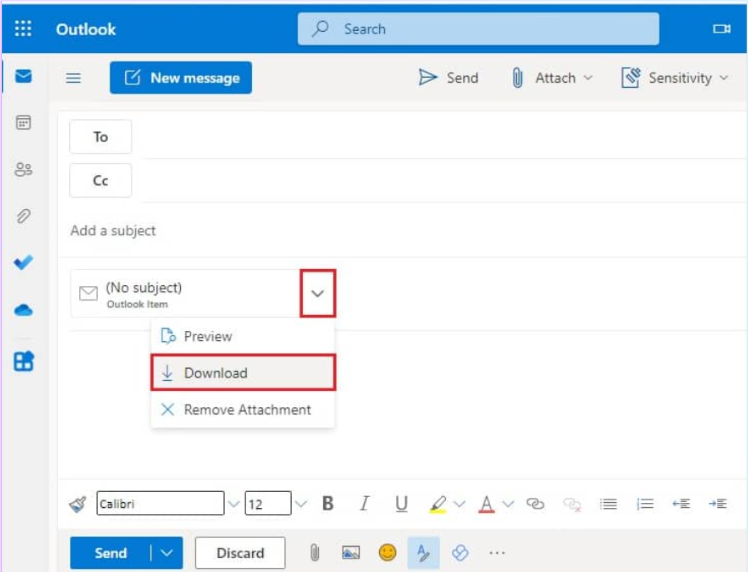
Task: Open the People icon in sidebar
Action: click(23, 169)
